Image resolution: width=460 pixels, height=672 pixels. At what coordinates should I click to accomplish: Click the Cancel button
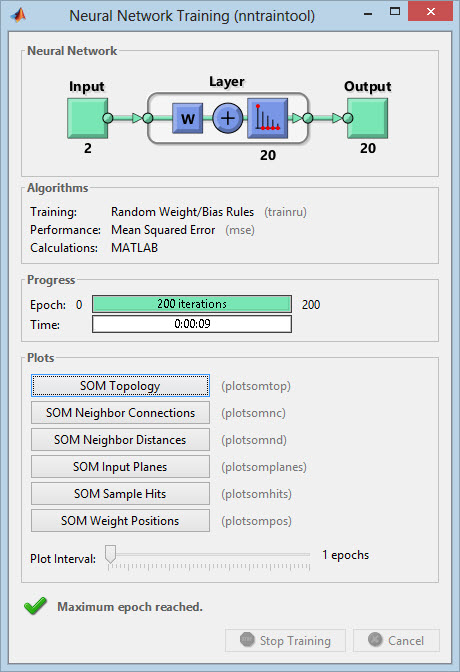coord(397,641)
